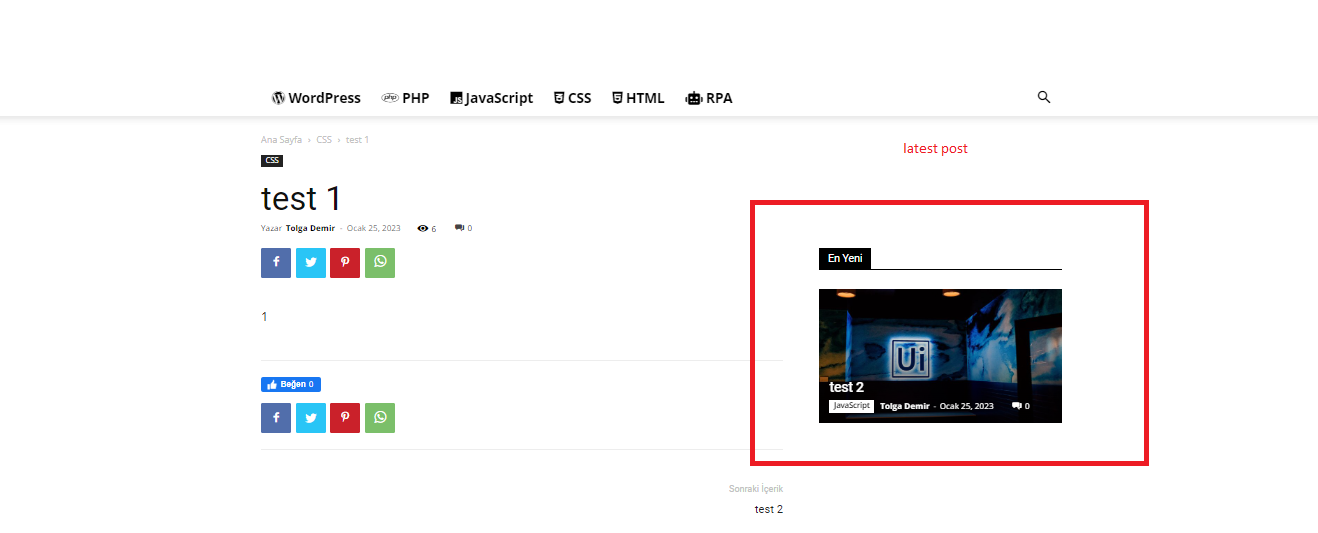Click the PHP logo icon in the menu
Screen dimensions: 1318x533
pos(390,98)
